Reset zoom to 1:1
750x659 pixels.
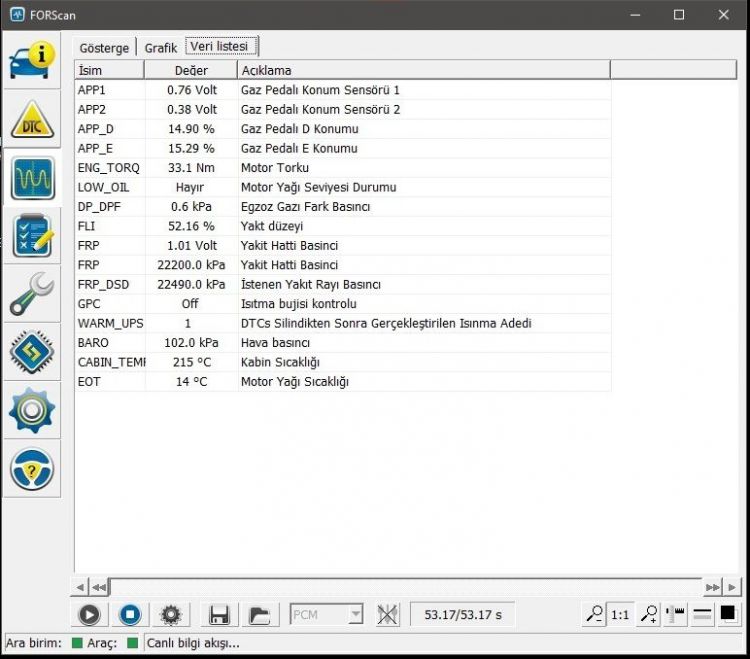(620, 614)
